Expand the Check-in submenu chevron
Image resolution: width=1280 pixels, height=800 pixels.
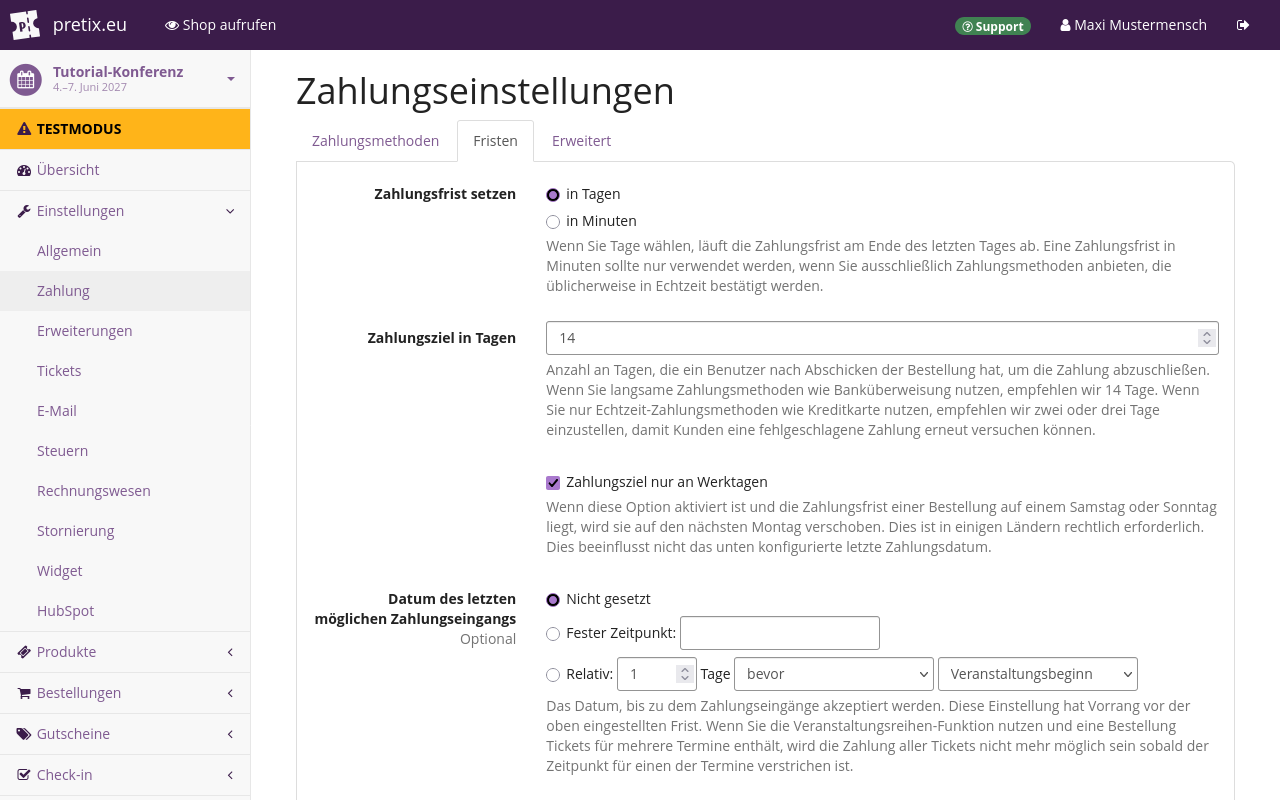pos(230,775)
